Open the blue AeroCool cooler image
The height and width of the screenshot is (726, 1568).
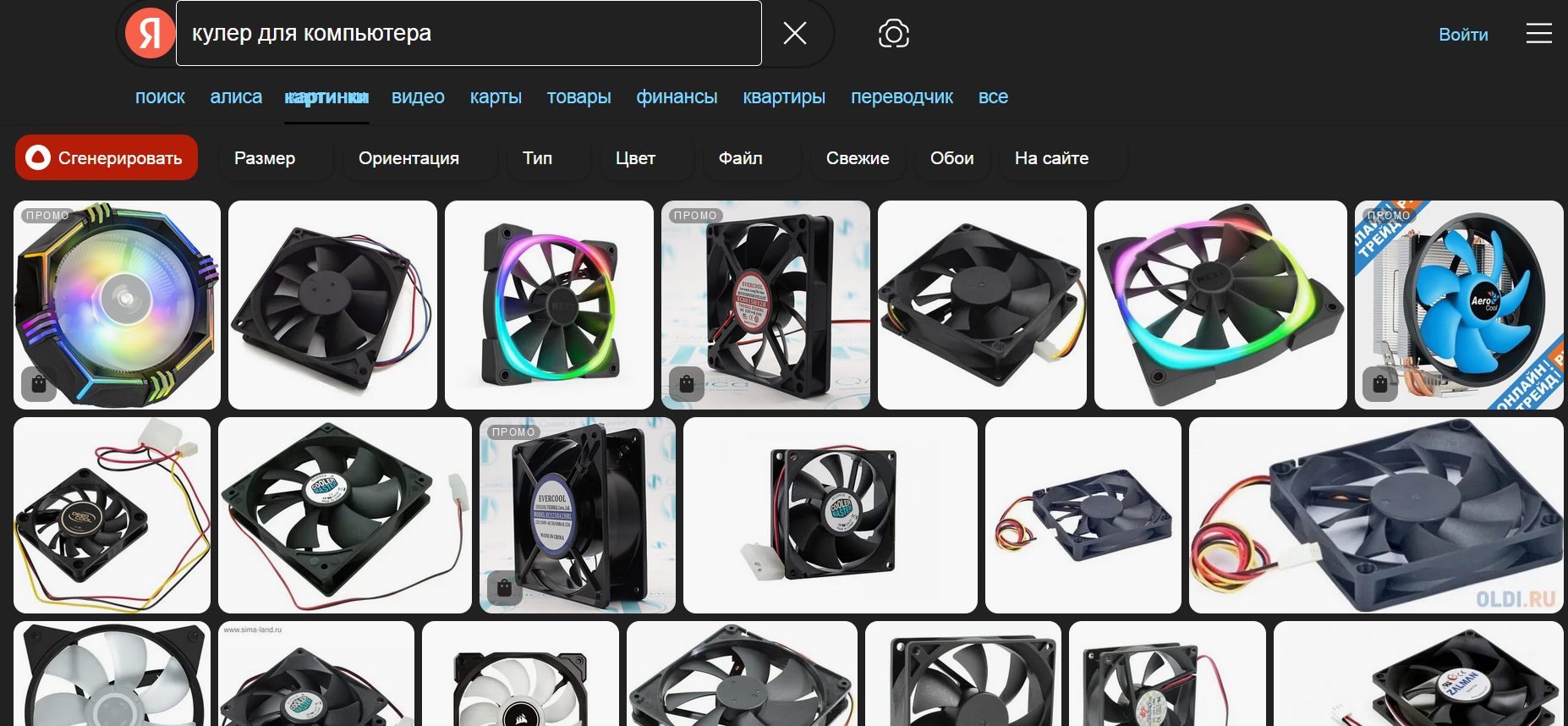[1459, 305]
